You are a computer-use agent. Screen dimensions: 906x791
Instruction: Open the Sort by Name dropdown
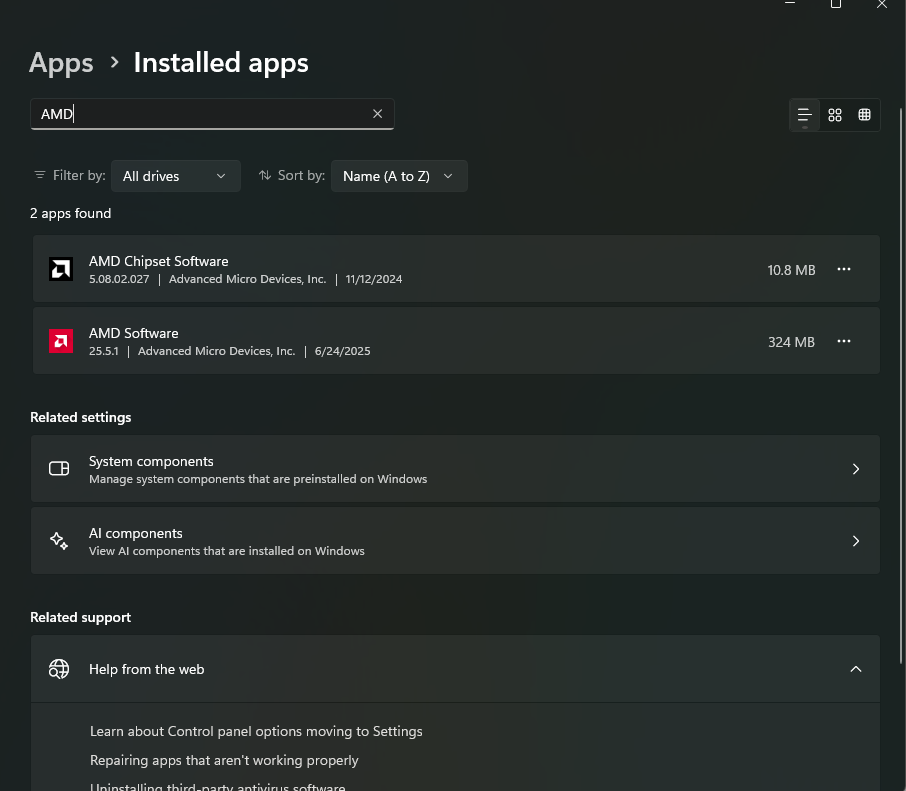(398, 176)
